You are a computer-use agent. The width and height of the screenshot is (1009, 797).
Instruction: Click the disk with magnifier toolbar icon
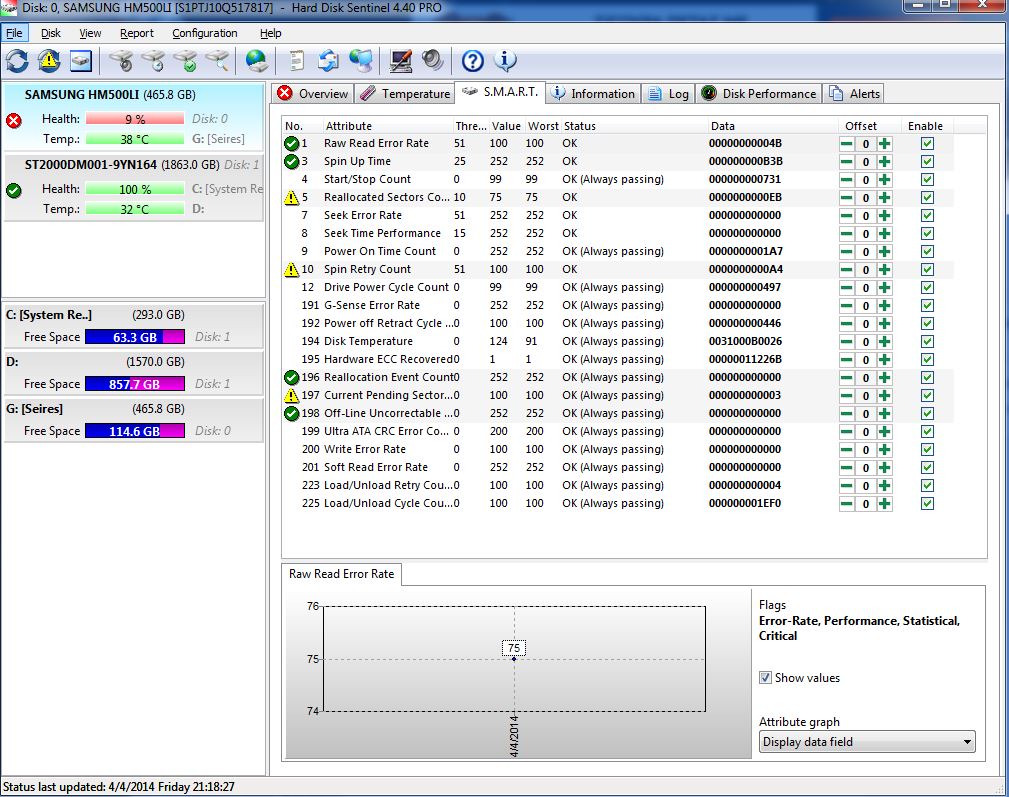pyautogui.click(x=218, y=61)
